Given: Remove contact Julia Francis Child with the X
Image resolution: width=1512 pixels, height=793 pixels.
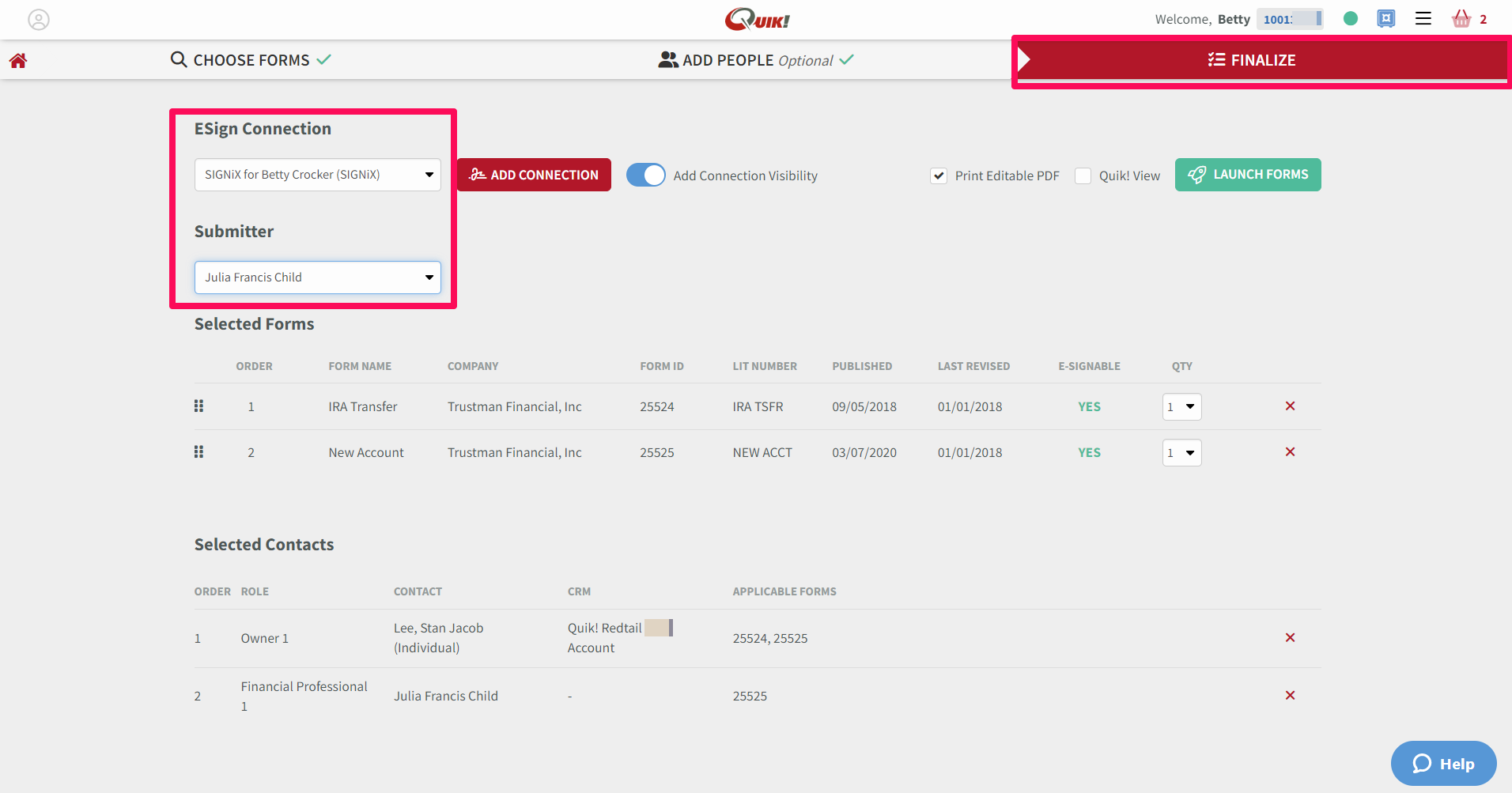Looking at the screenshot, I should (1290, 695).
